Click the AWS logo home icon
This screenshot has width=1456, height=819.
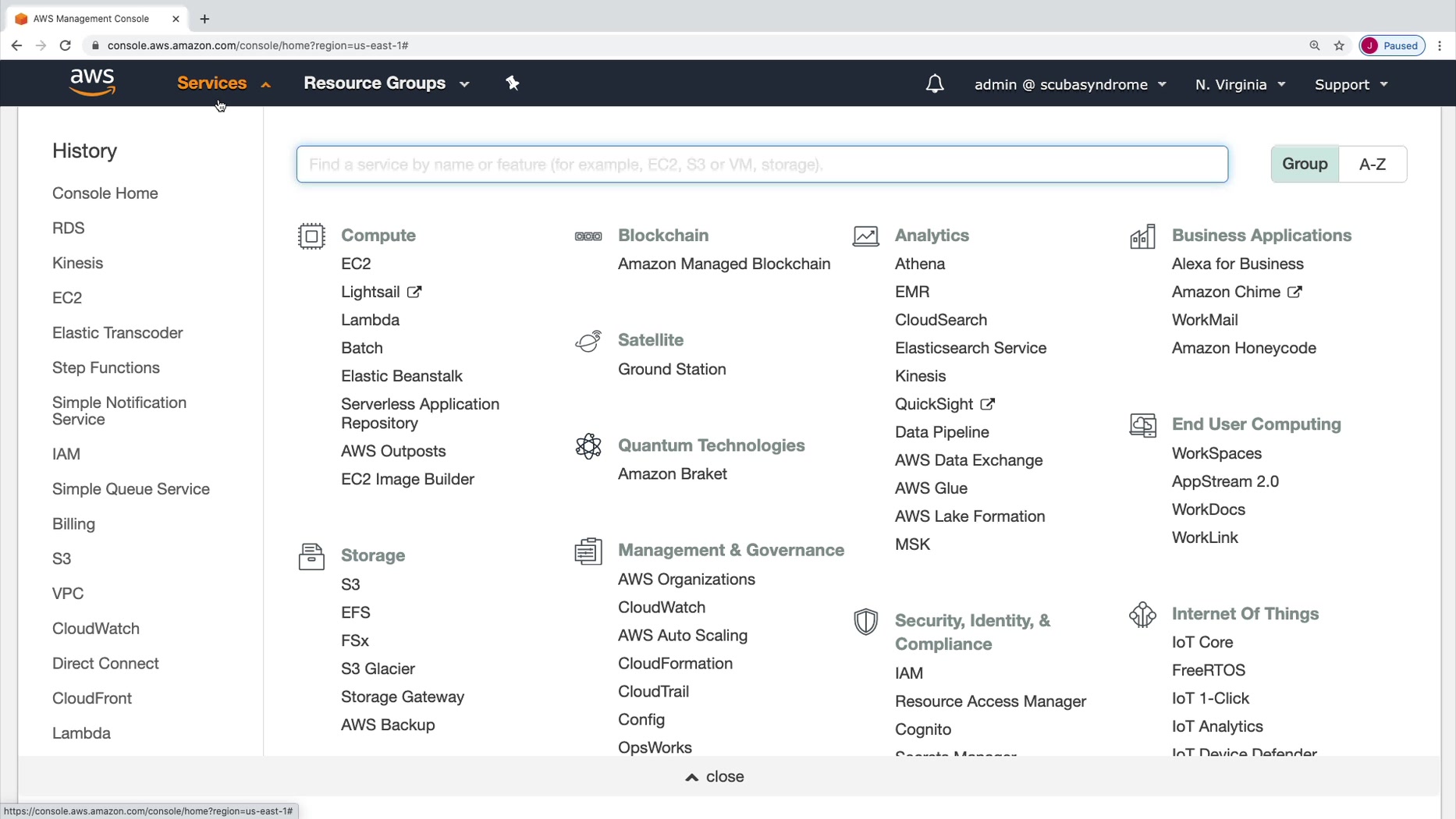pyautogui.click(x=92, y=83)
